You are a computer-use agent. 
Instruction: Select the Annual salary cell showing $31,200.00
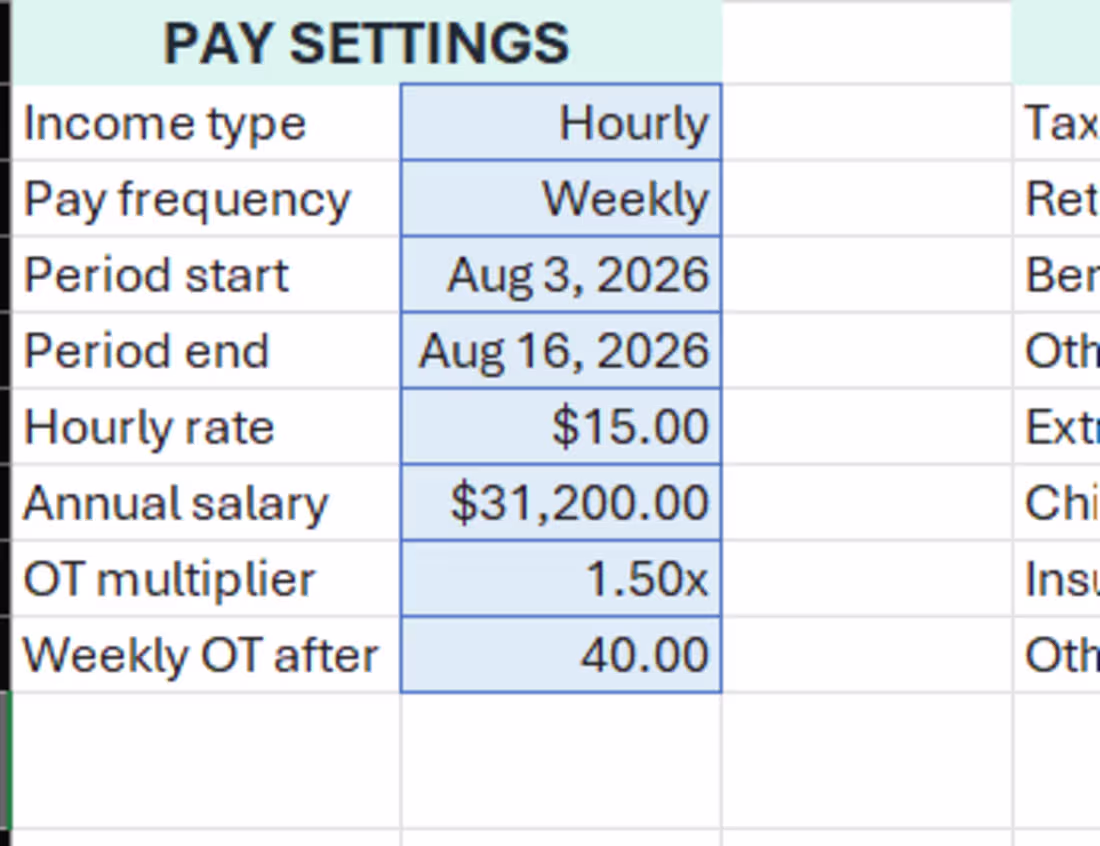point(561,502)
